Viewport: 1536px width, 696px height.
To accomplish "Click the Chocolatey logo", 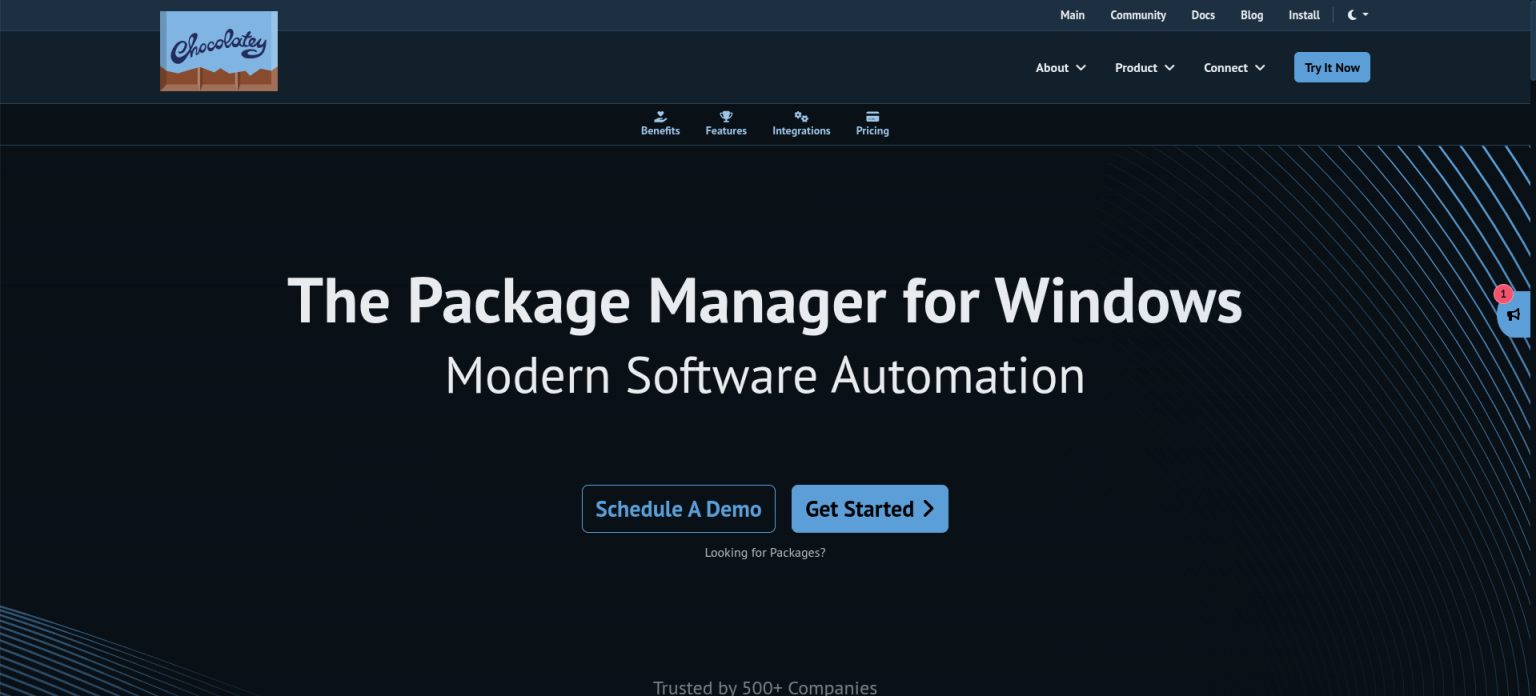I will (218, 50).
